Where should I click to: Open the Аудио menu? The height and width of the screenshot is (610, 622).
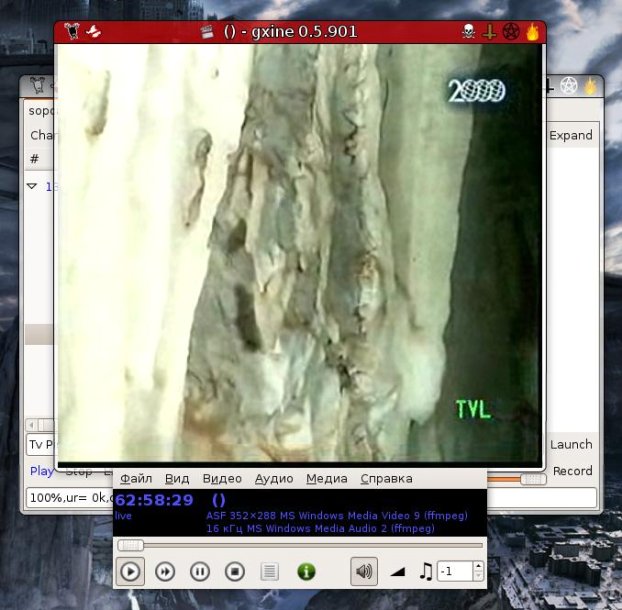[274, 479]
